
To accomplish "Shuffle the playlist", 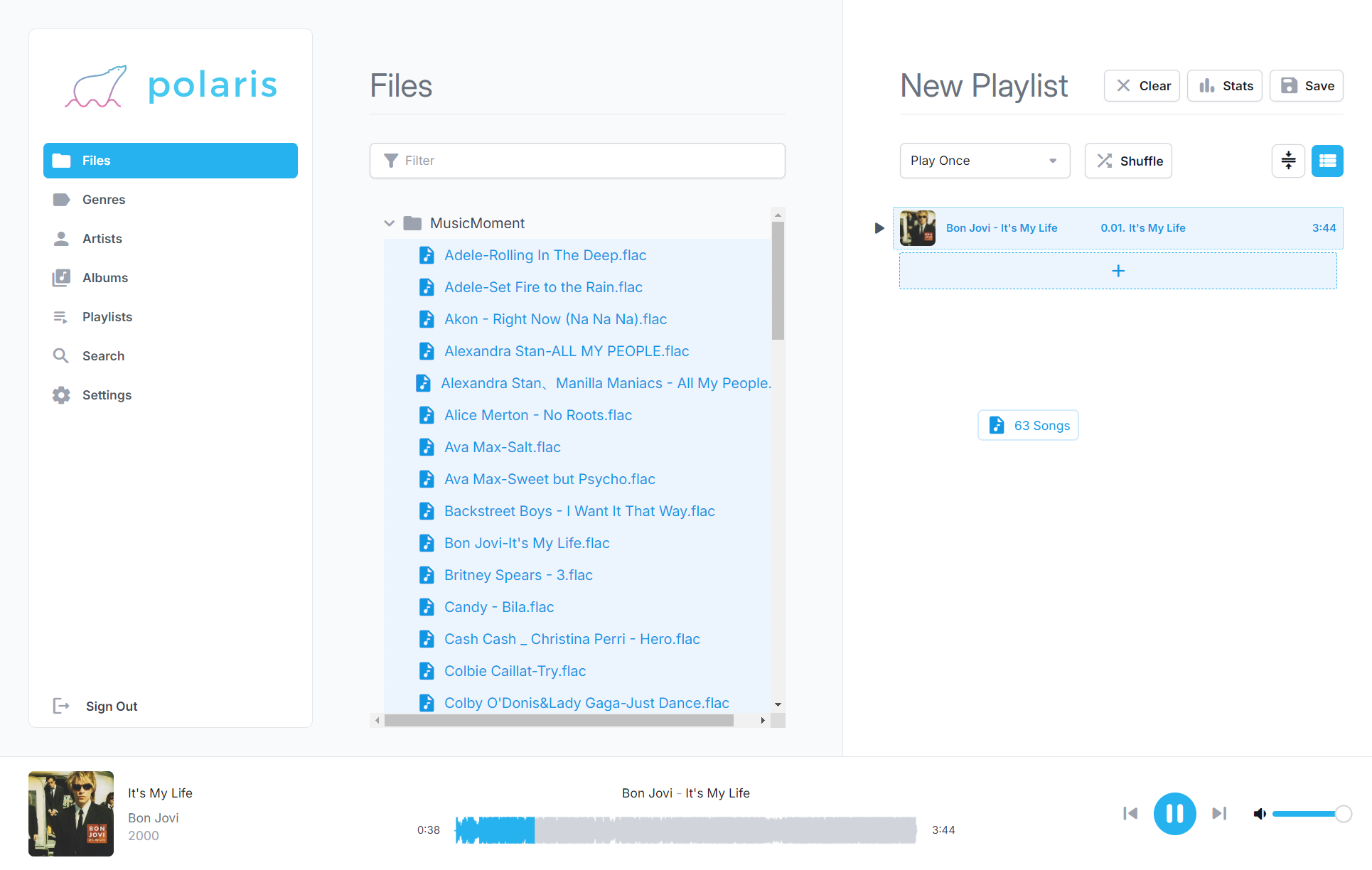I will pyautogui.click(x=1128, y=161).
